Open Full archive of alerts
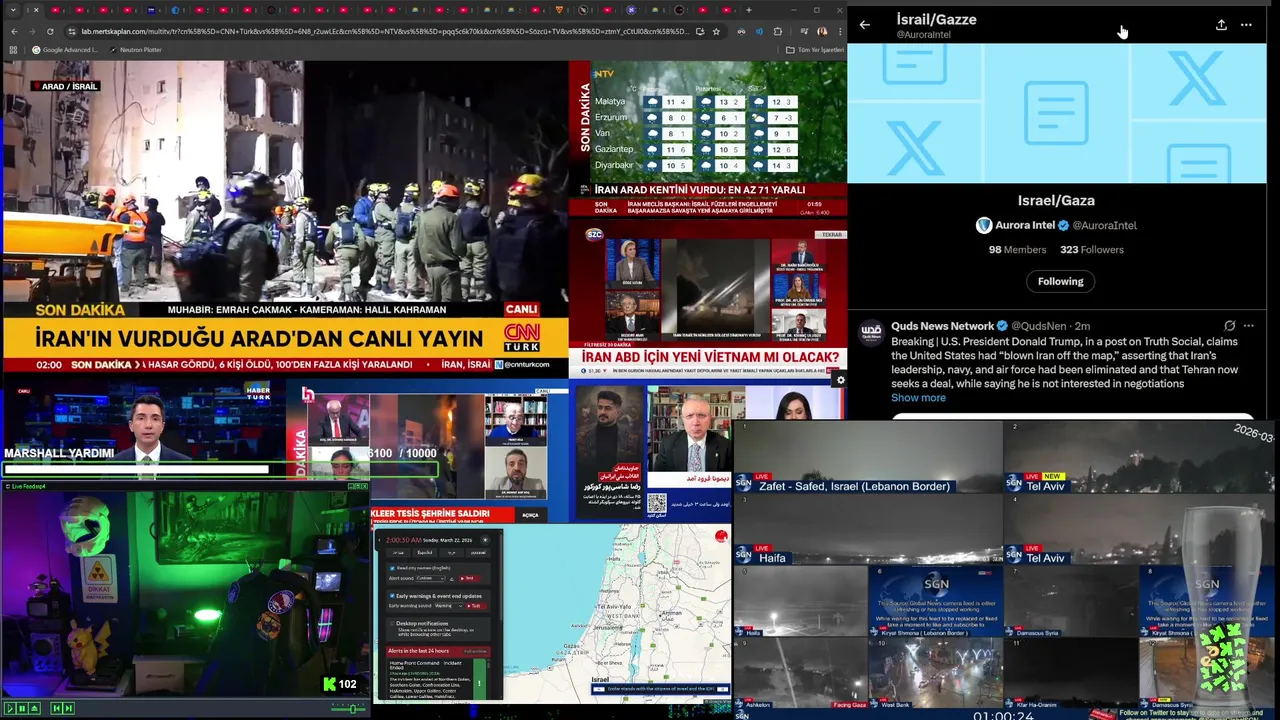1280x720 pixels. [x=475, y=651]
